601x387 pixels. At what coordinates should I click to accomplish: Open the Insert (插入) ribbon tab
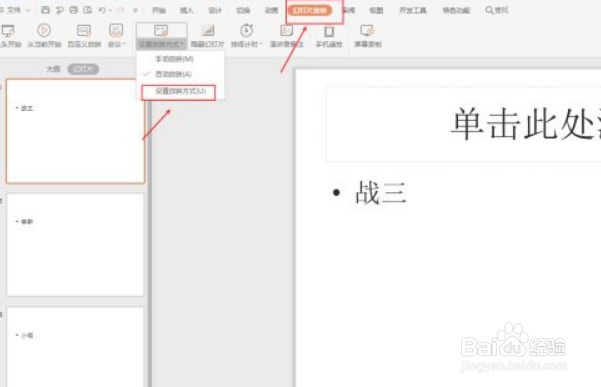187,10
